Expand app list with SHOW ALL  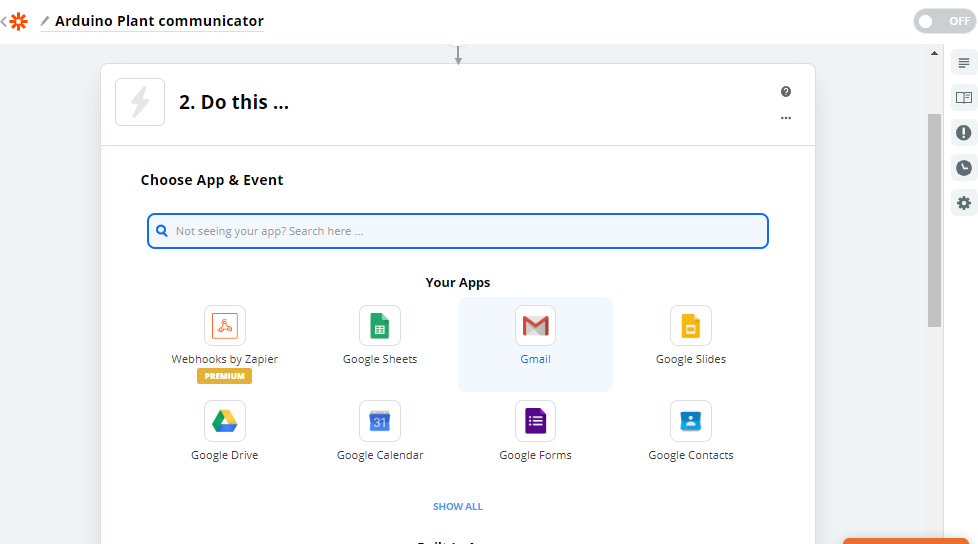458,507
